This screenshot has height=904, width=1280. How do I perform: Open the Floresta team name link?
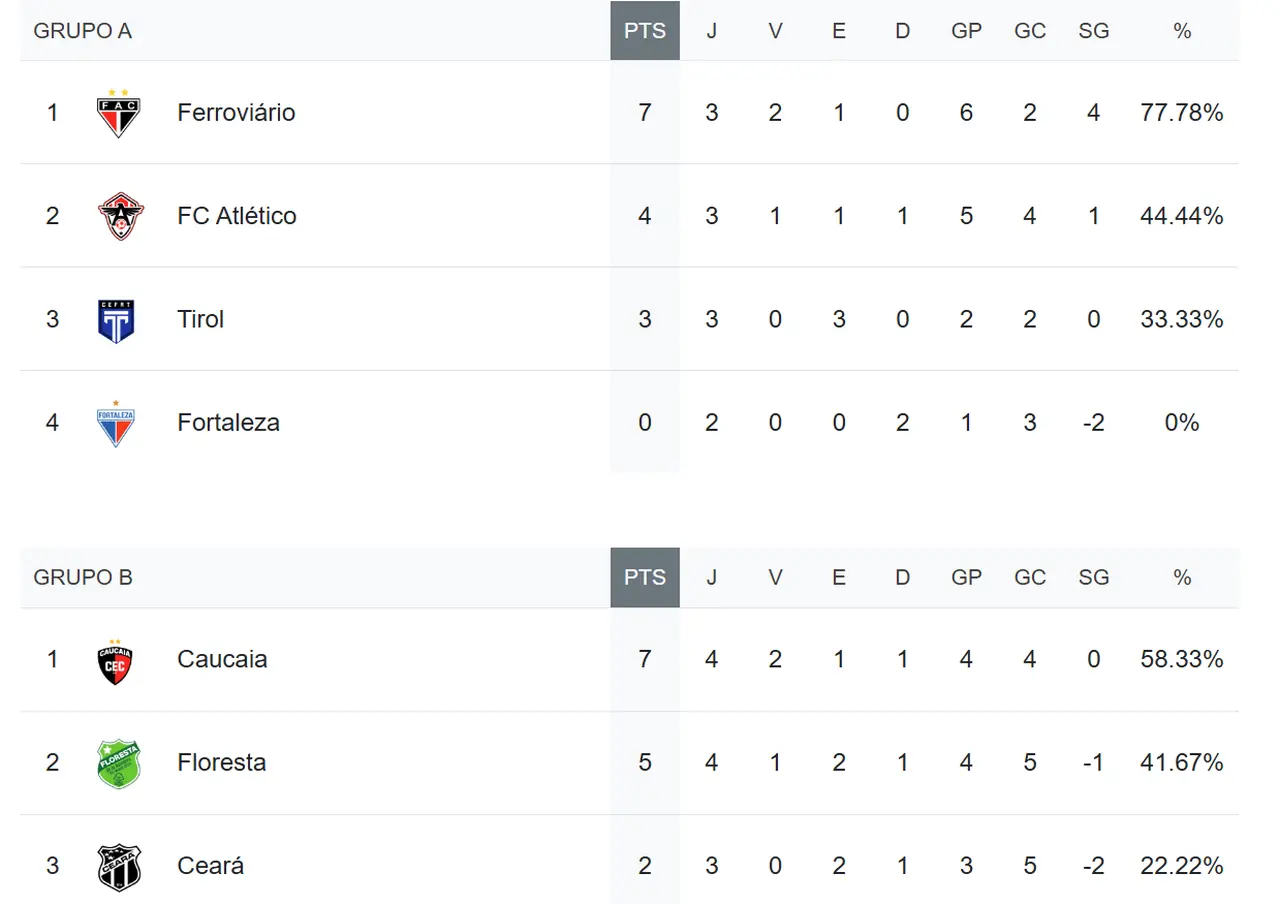pos(221,763)
